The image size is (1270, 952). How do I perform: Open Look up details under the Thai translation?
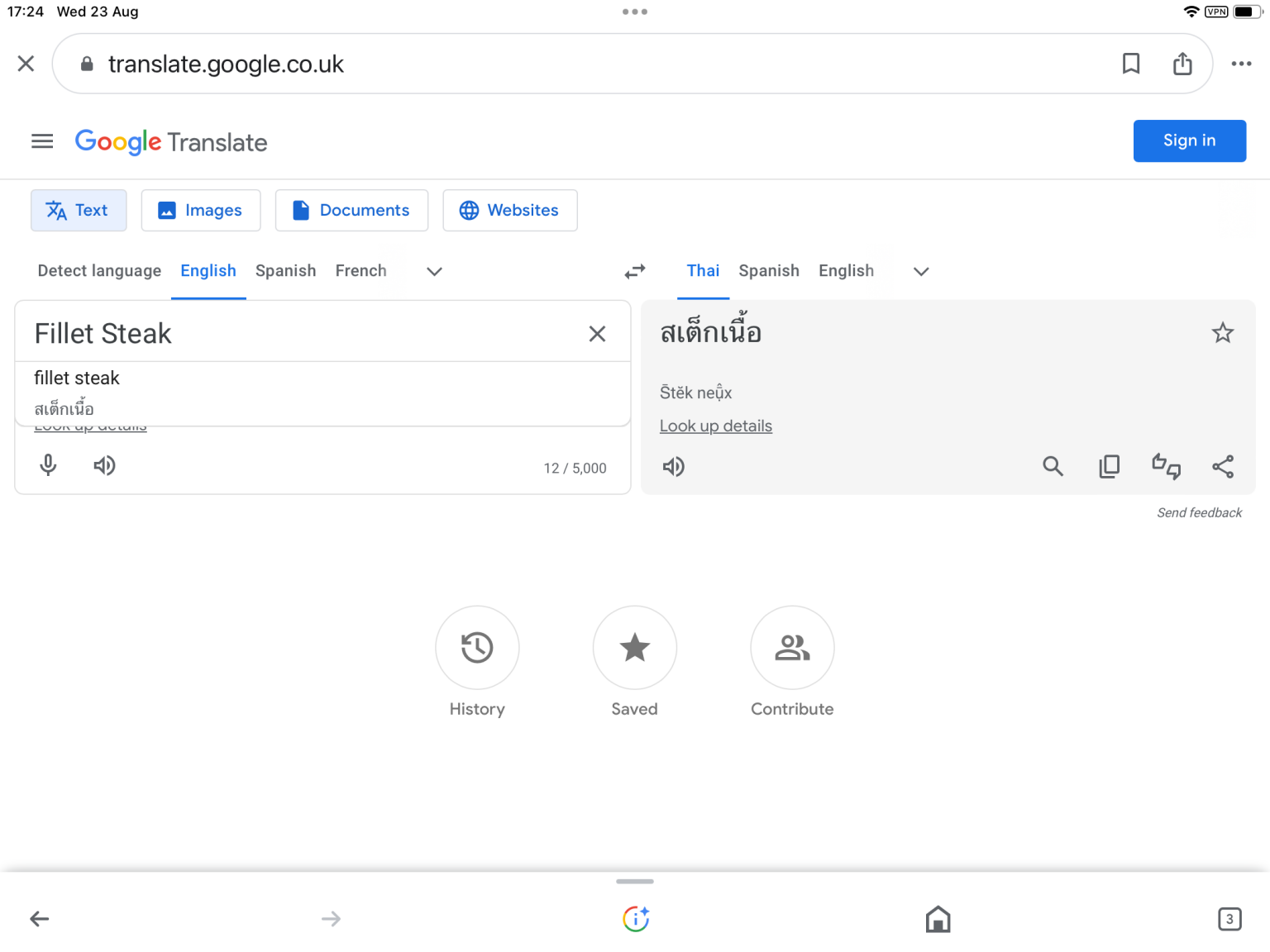(x=715, y=426)
